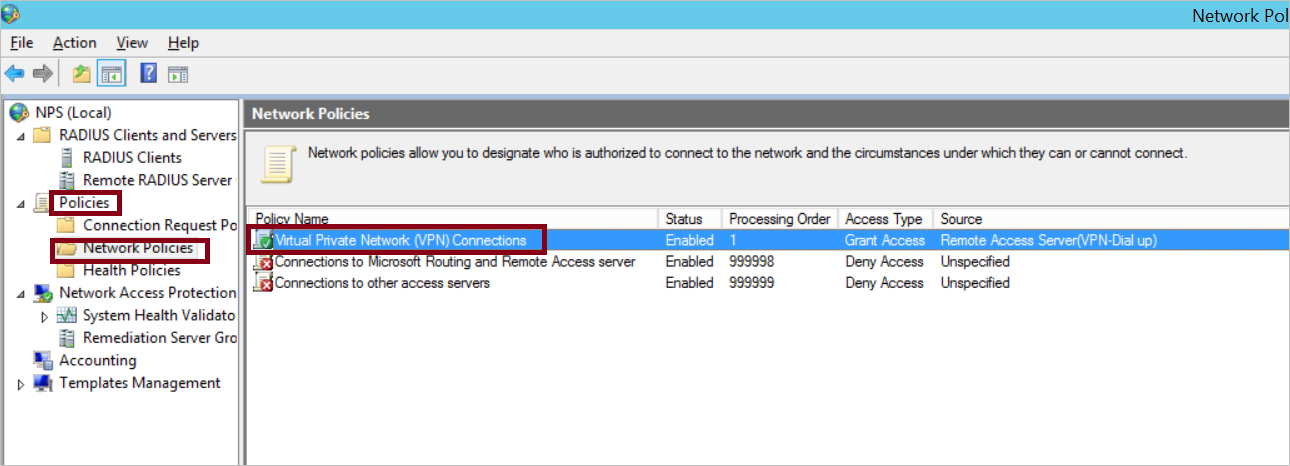Toggle the Show/Hide Action Pane icon
The width and height of the screenshot is (1290, 466).
[178, 73]
